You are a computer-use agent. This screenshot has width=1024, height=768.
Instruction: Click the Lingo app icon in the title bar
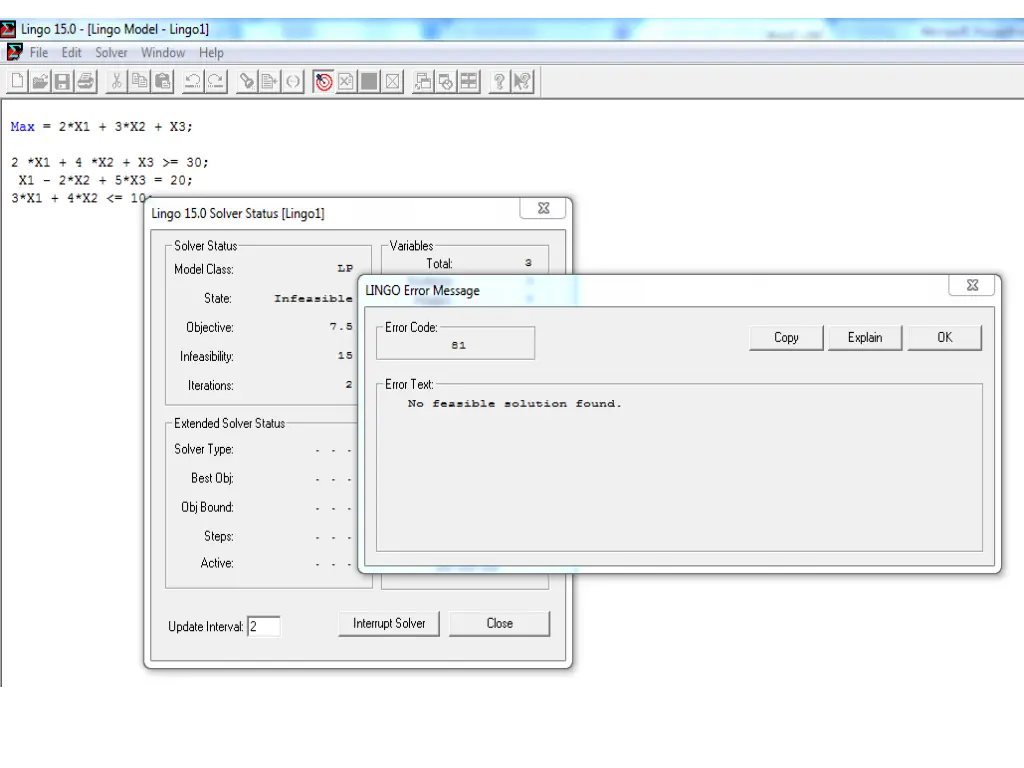(x=8, y=29)
